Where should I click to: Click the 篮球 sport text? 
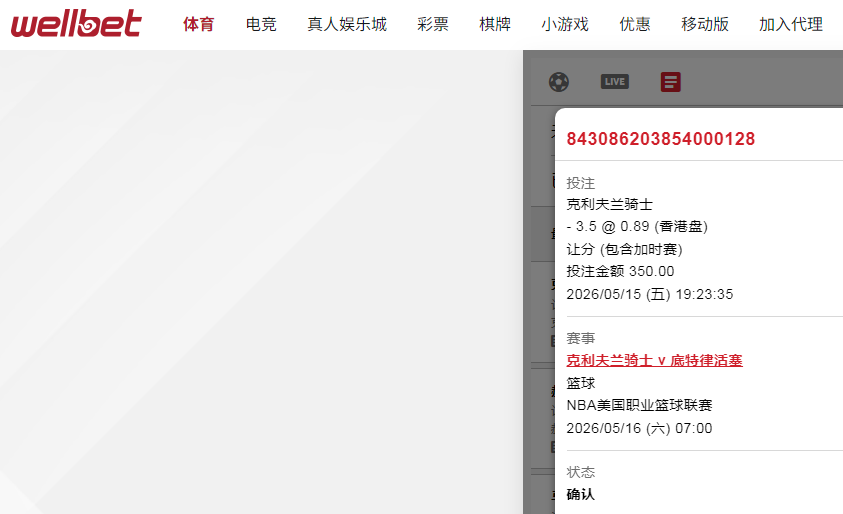click(581, 383)
